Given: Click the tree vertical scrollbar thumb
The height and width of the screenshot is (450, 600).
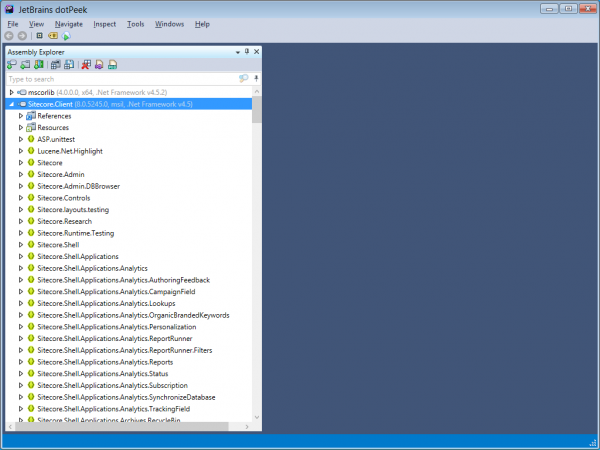Looking at the screenshot, I should tap(257, 109).
